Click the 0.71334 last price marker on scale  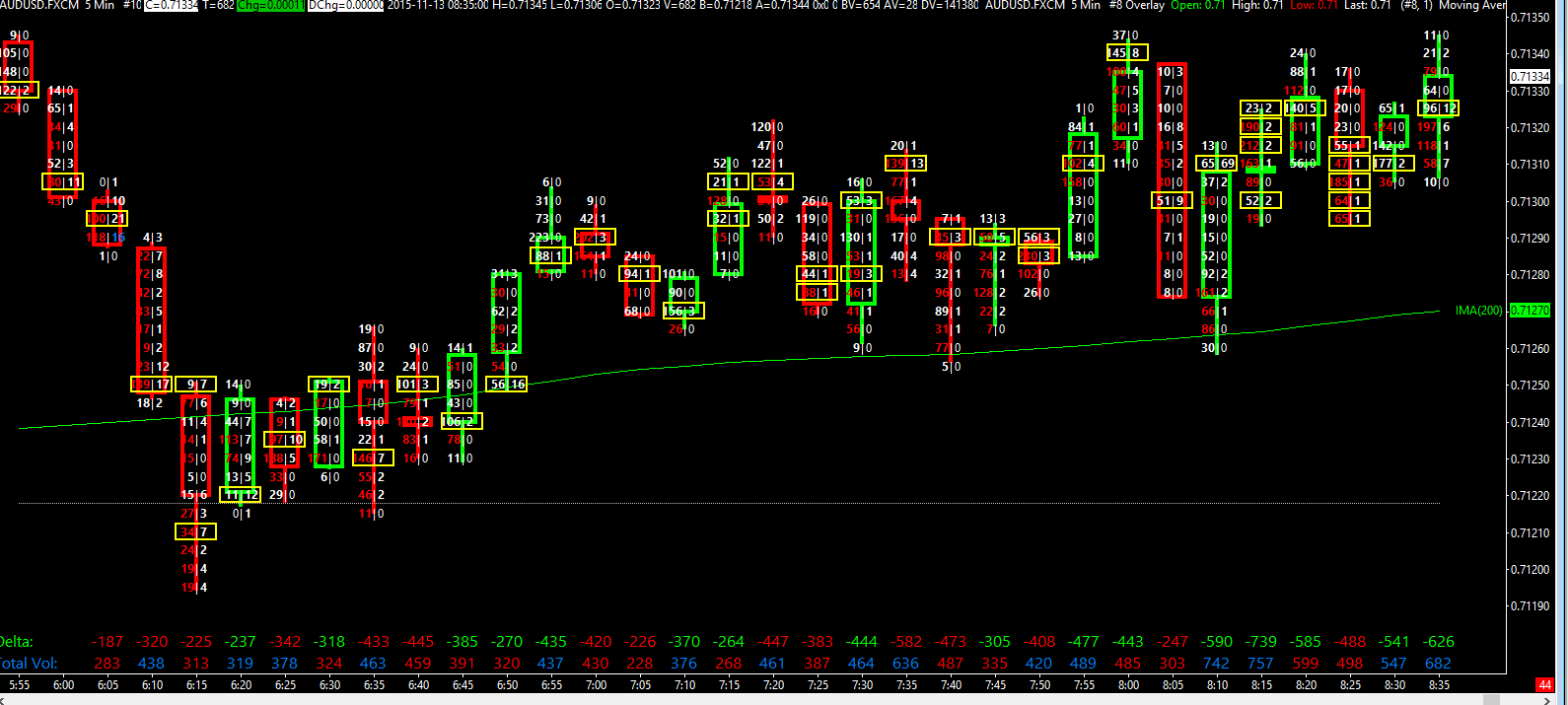point(1530,76)
